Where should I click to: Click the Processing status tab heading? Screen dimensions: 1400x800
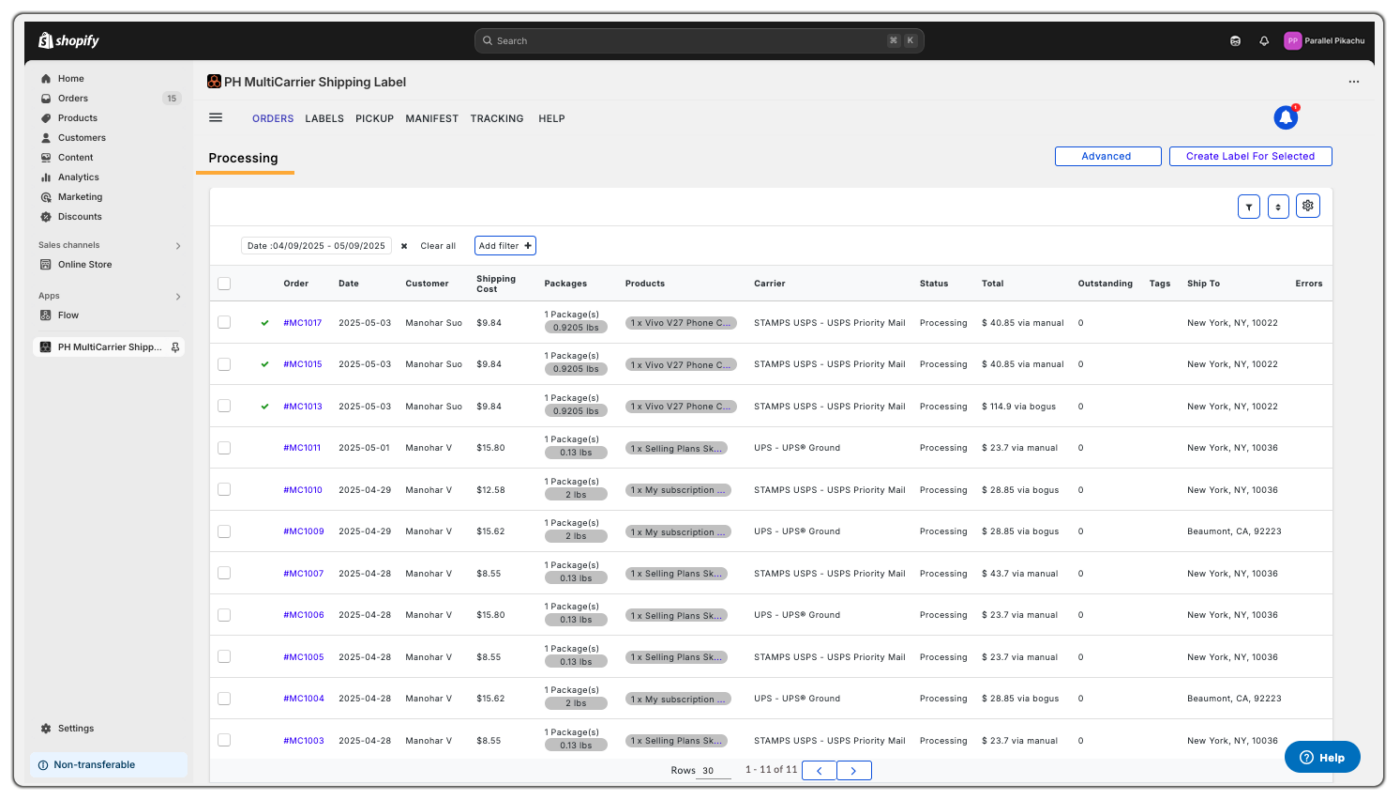243,158
